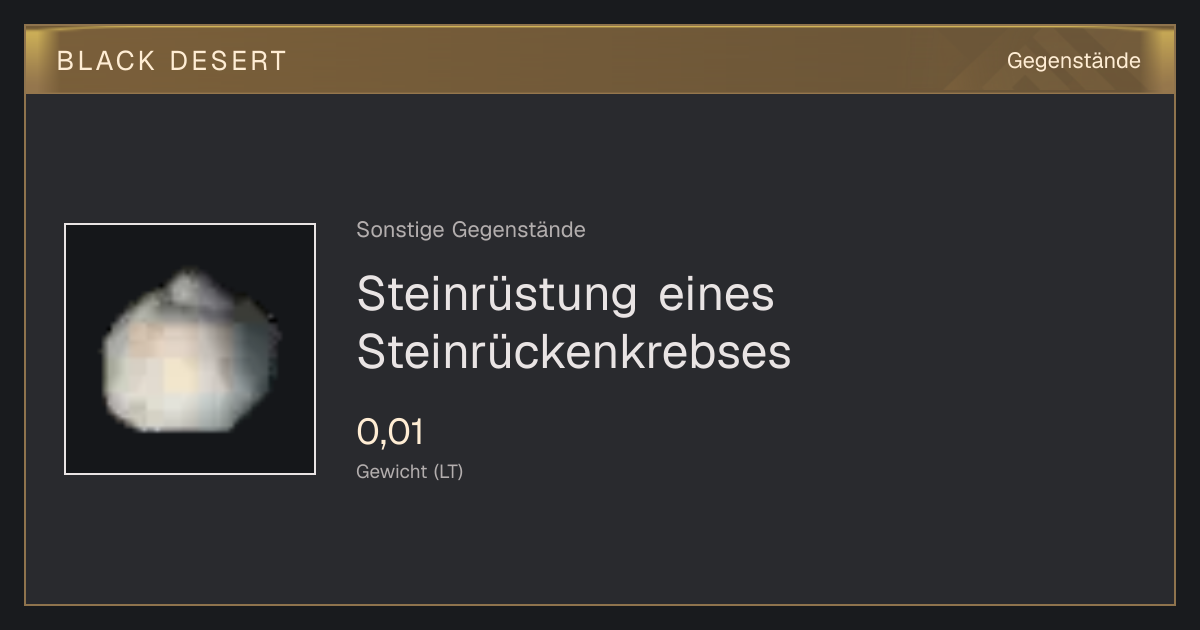The image size is (1200, 630).
Task: Click the stone armor item icon
Action: coord(190,349)
